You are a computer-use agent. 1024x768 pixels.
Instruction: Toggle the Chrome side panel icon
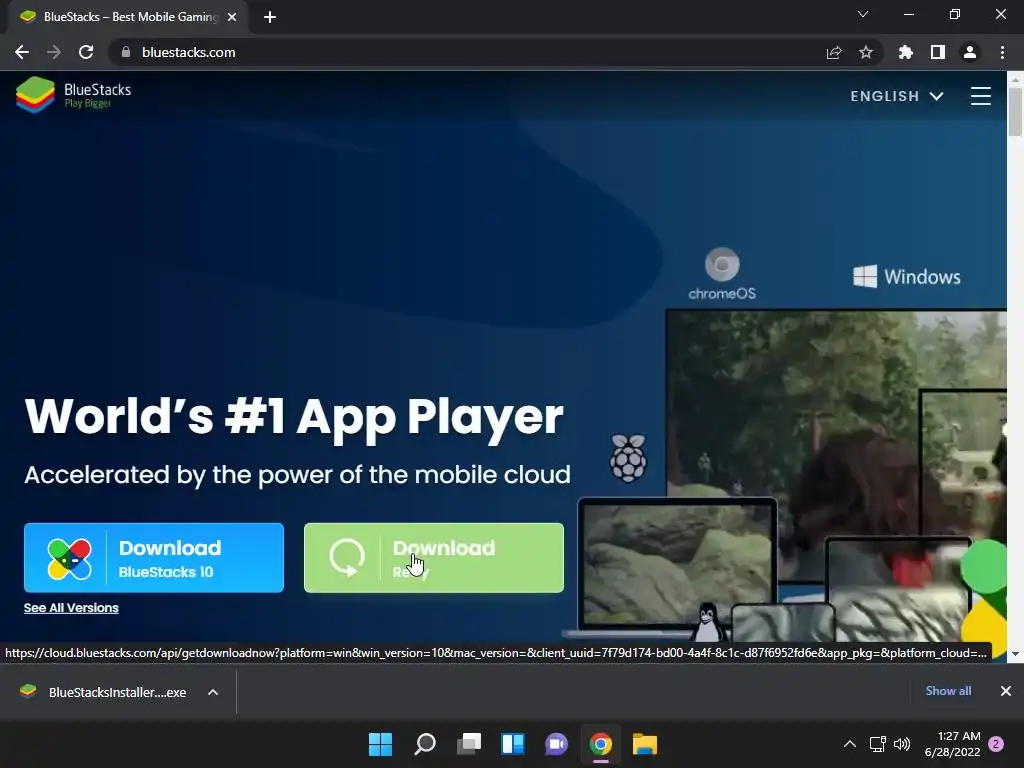point(938,52)
